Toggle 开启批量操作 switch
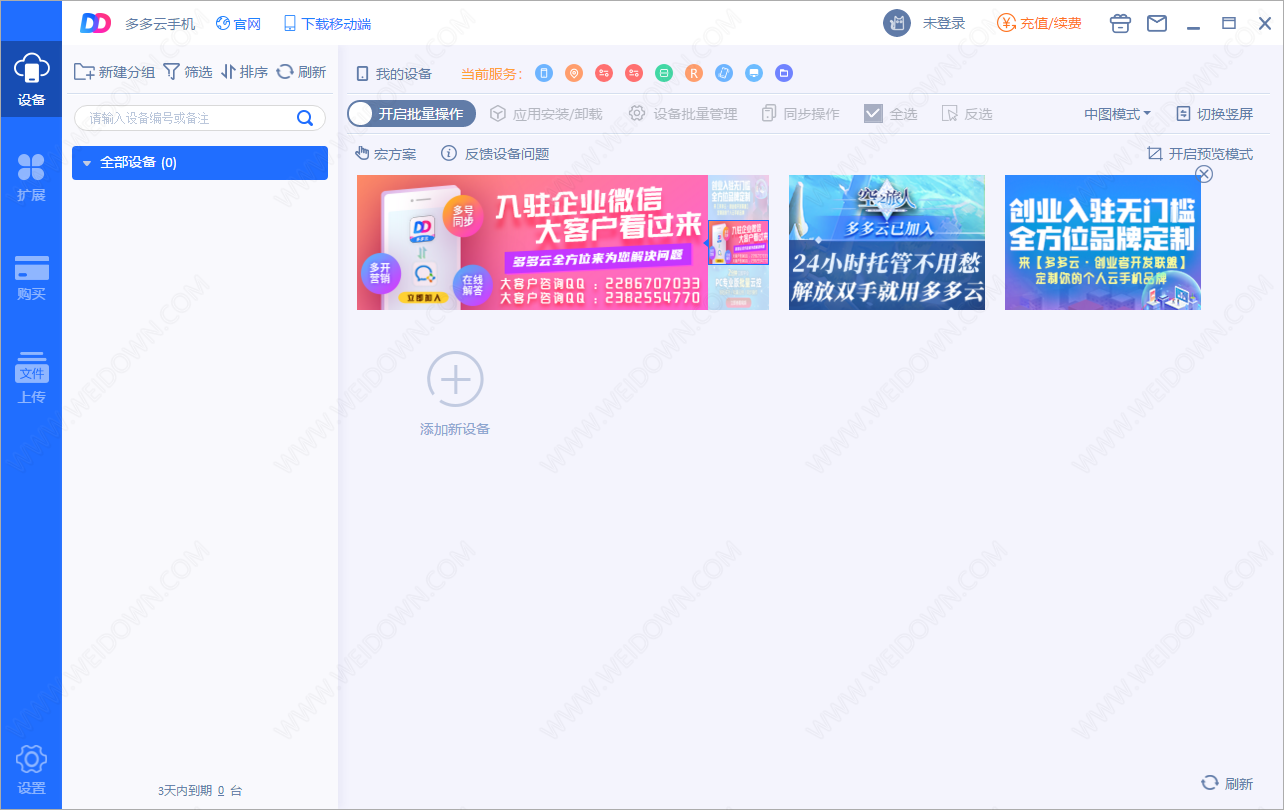 coord(411,114)
